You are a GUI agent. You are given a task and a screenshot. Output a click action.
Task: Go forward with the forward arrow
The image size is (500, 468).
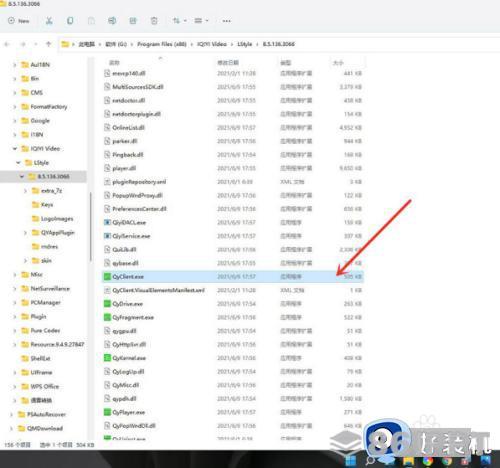coord(23,44)
